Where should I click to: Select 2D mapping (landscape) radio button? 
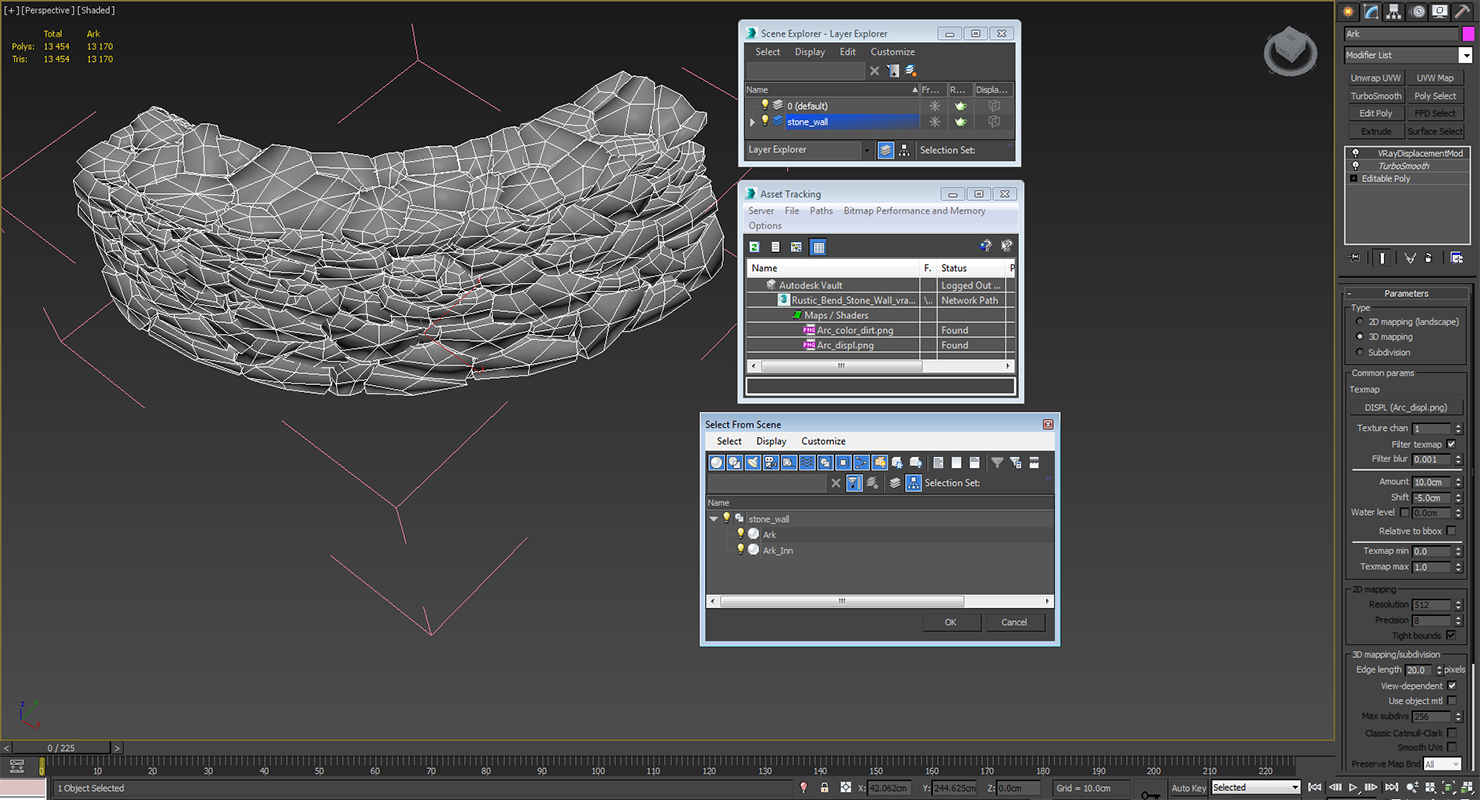1359,322
